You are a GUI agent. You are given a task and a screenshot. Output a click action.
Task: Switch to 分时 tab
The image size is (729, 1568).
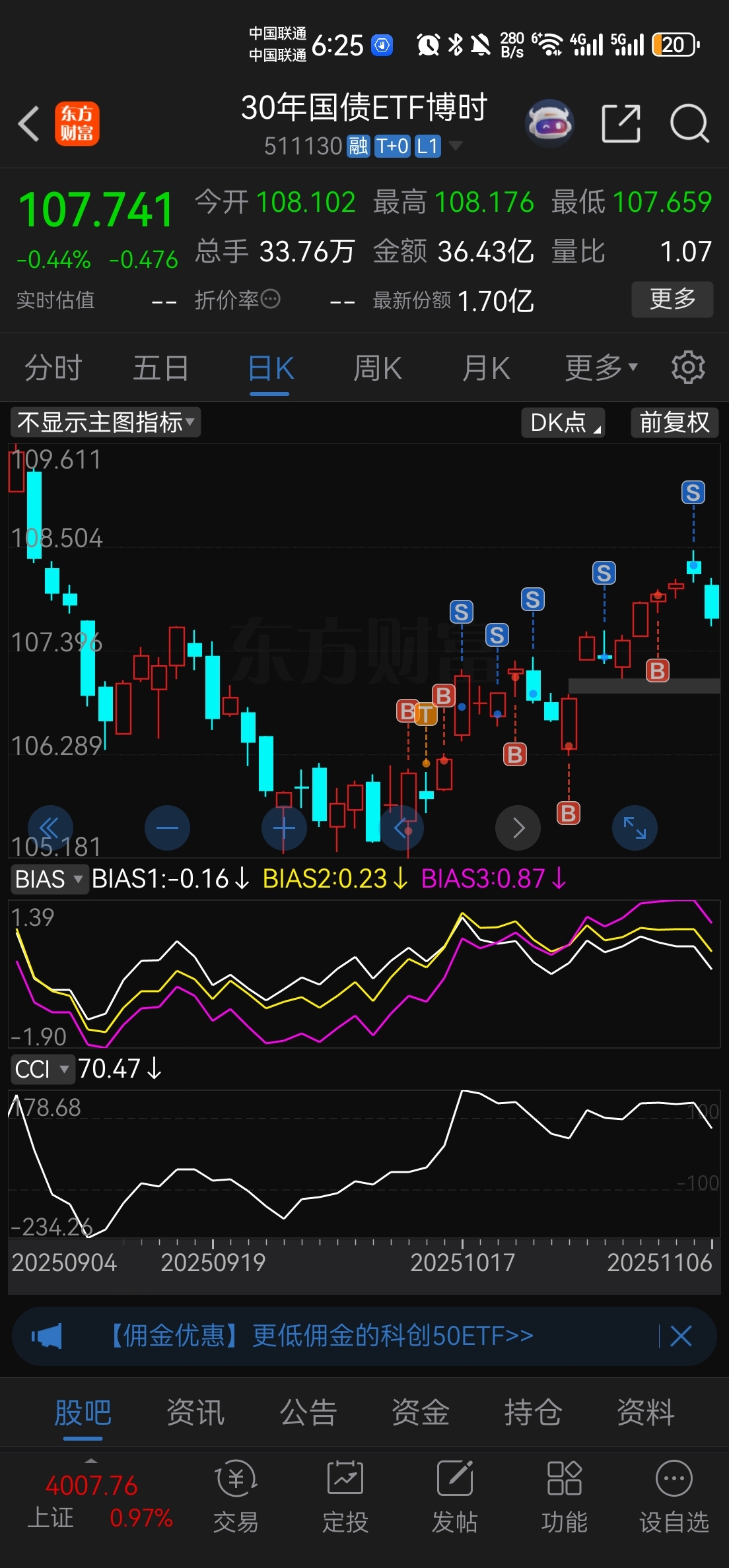tap(53, 368)
